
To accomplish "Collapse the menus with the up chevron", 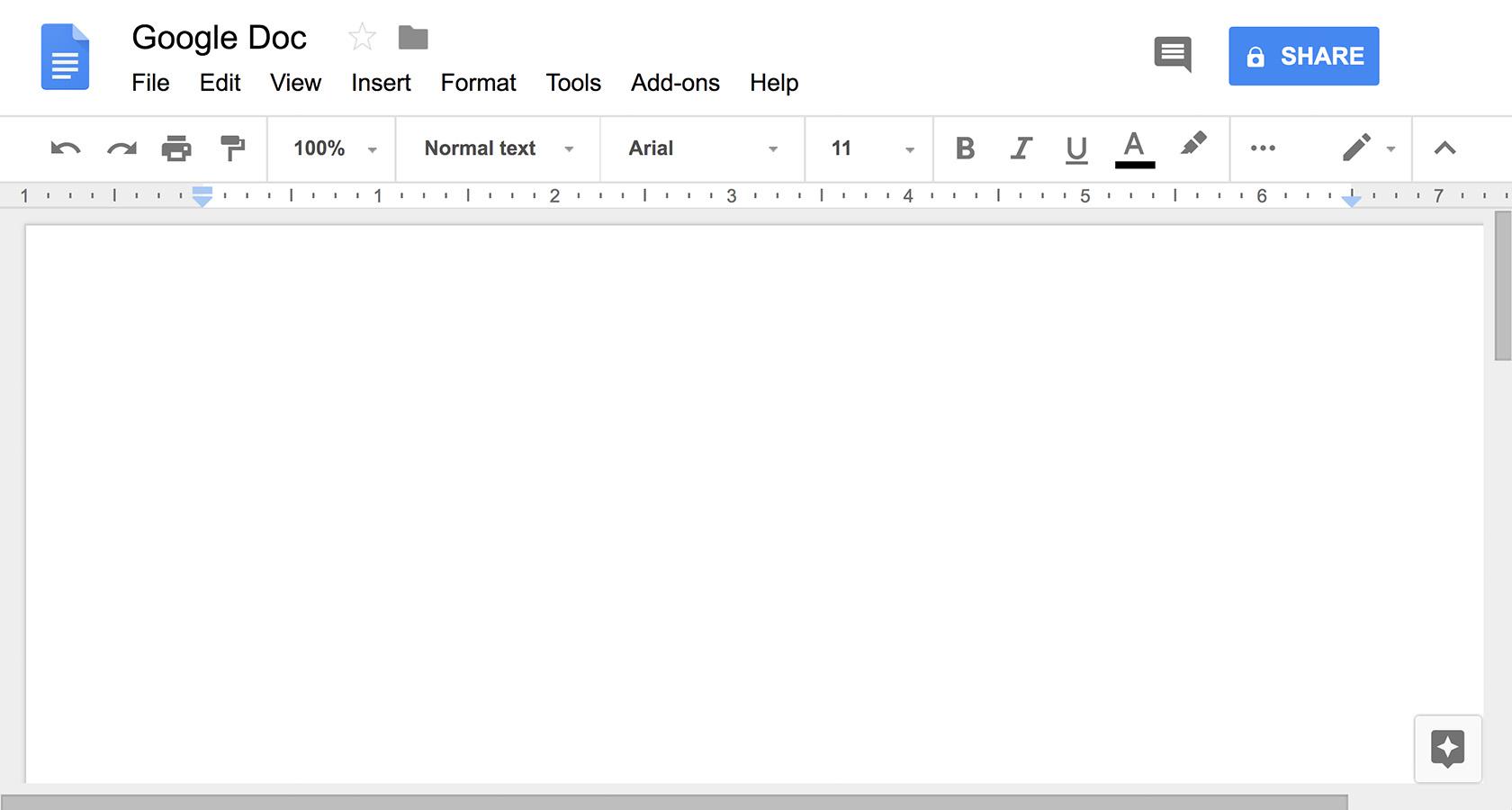I will click(x=1444, y=148).
